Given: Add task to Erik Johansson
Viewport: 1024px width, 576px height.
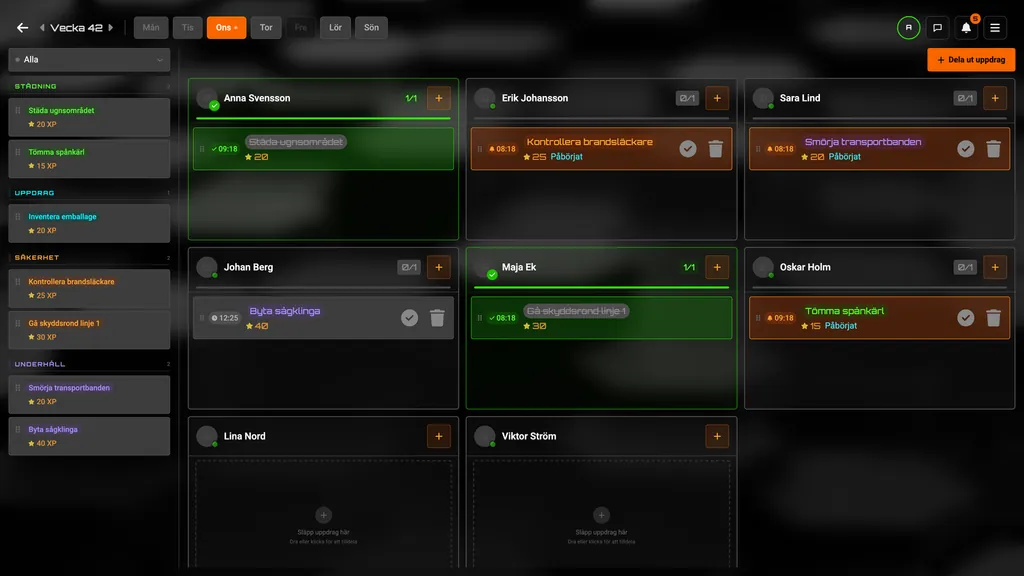Looking at the screenshot, I should 717,98.
